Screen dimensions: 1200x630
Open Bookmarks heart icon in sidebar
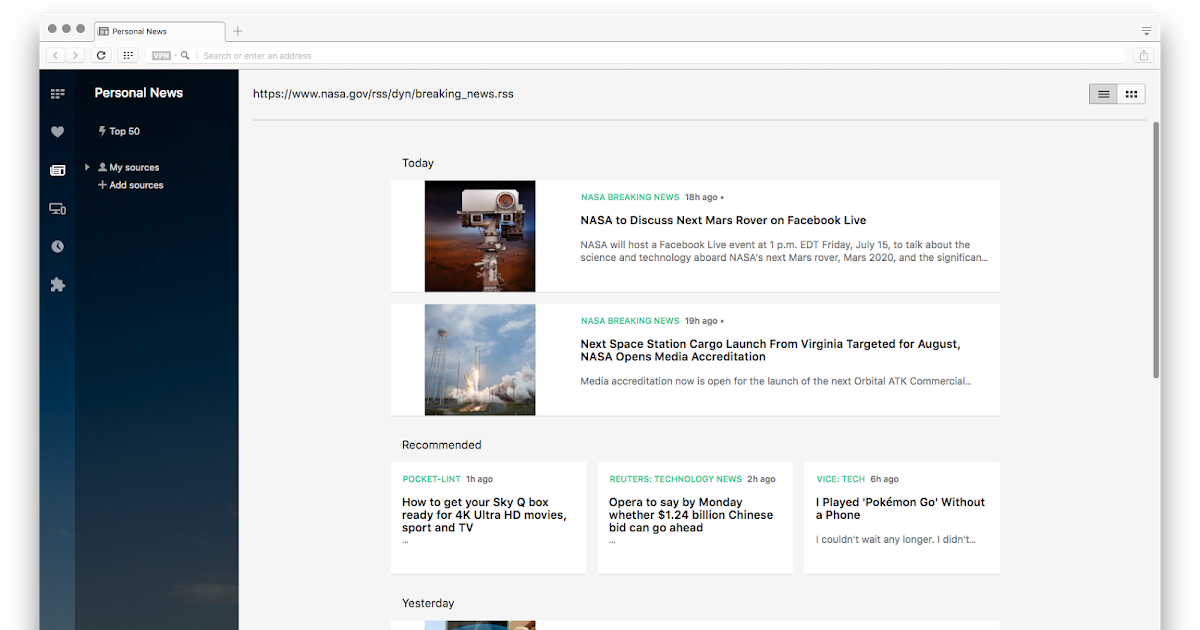tap(57, 132)
